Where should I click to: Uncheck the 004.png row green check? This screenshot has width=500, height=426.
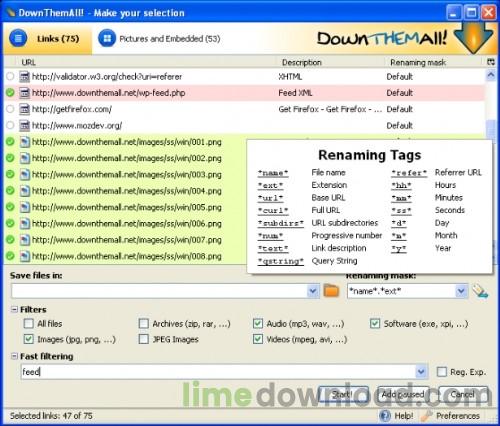click(10, 191)
